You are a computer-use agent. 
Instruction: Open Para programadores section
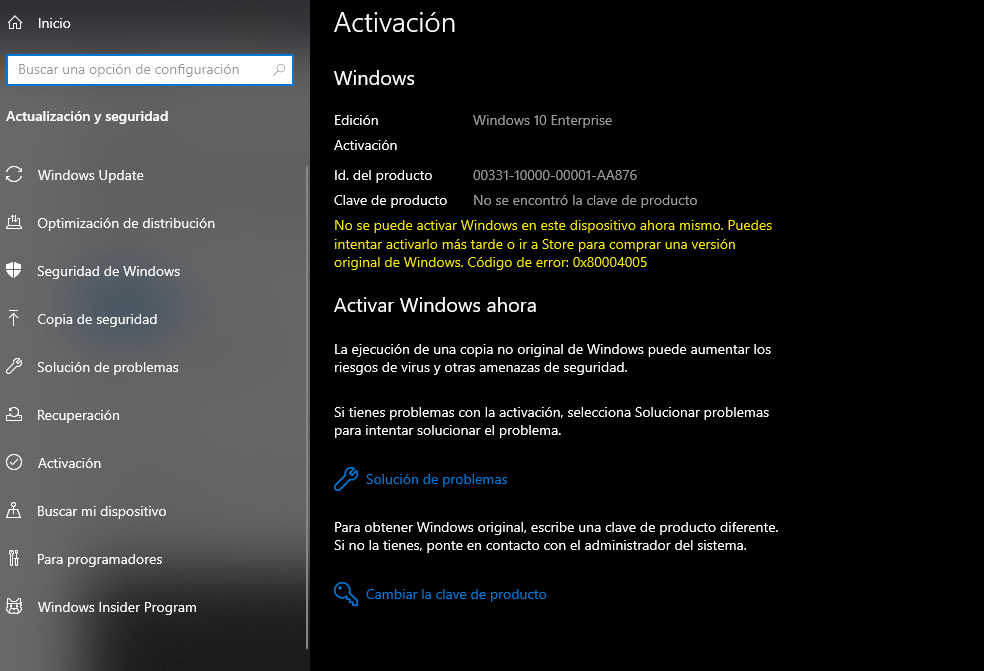pos(100,559)
